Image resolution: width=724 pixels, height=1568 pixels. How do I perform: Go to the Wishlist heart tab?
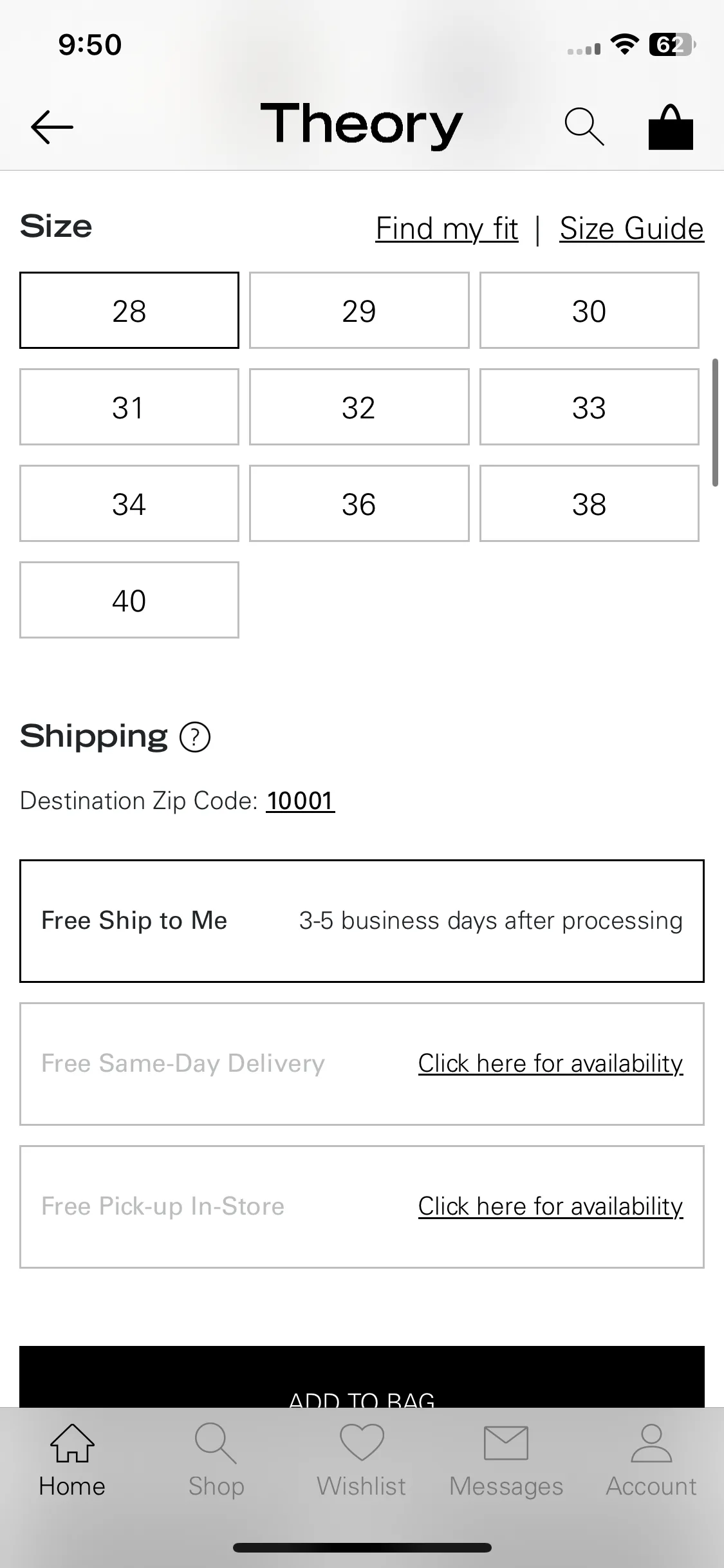[362, 1461]
